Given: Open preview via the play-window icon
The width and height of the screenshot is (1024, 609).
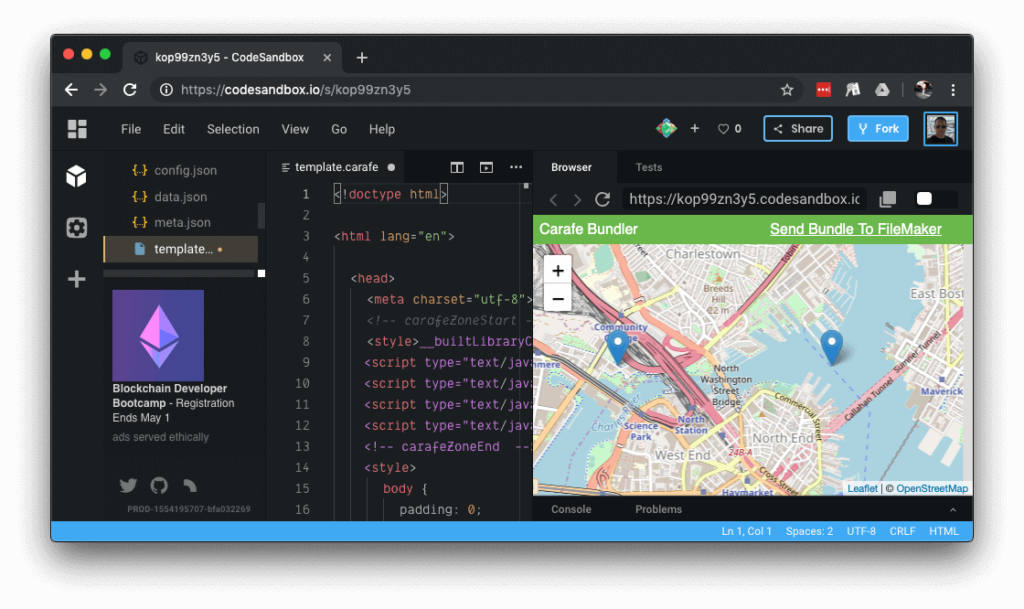Looking at the screenshot, I should [x=485, y=167].
